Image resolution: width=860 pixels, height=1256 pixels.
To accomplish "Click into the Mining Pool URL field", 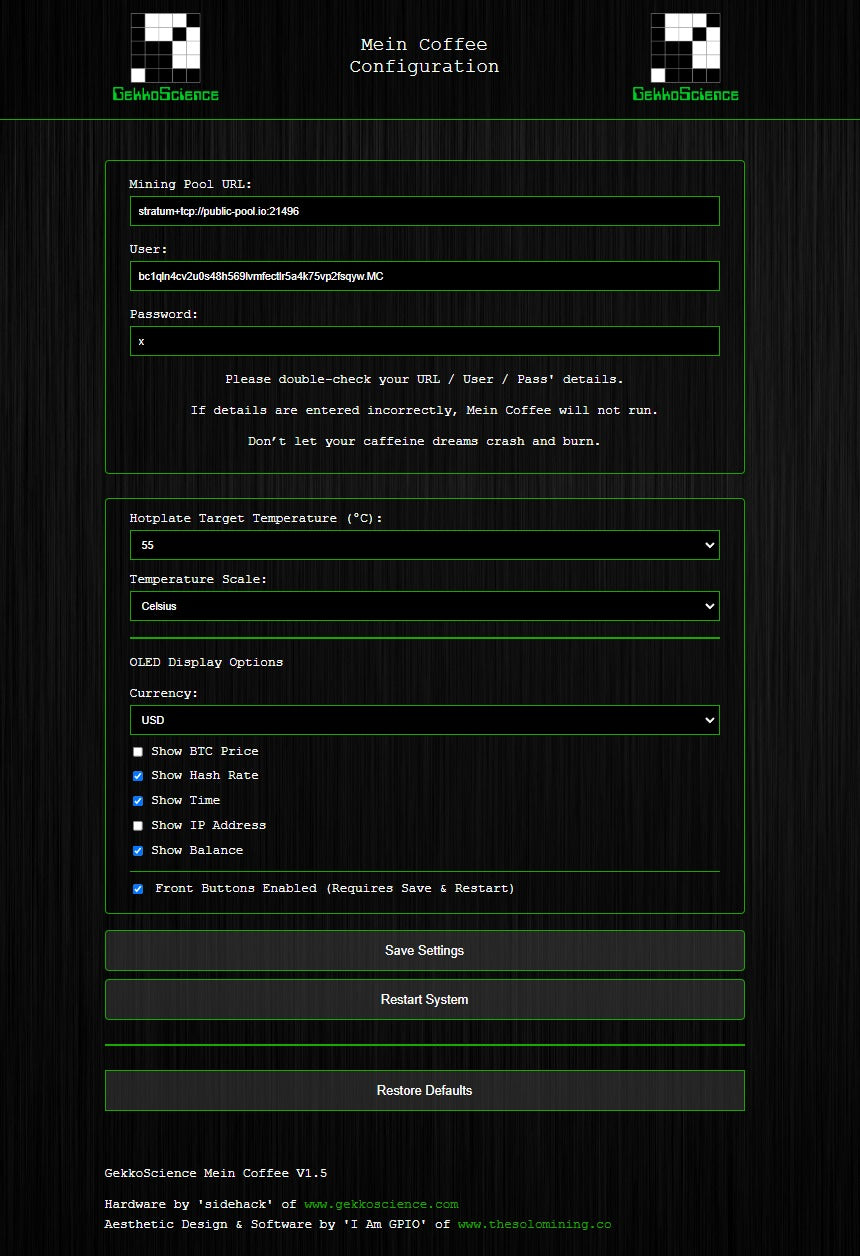I will tap(424, 211).
